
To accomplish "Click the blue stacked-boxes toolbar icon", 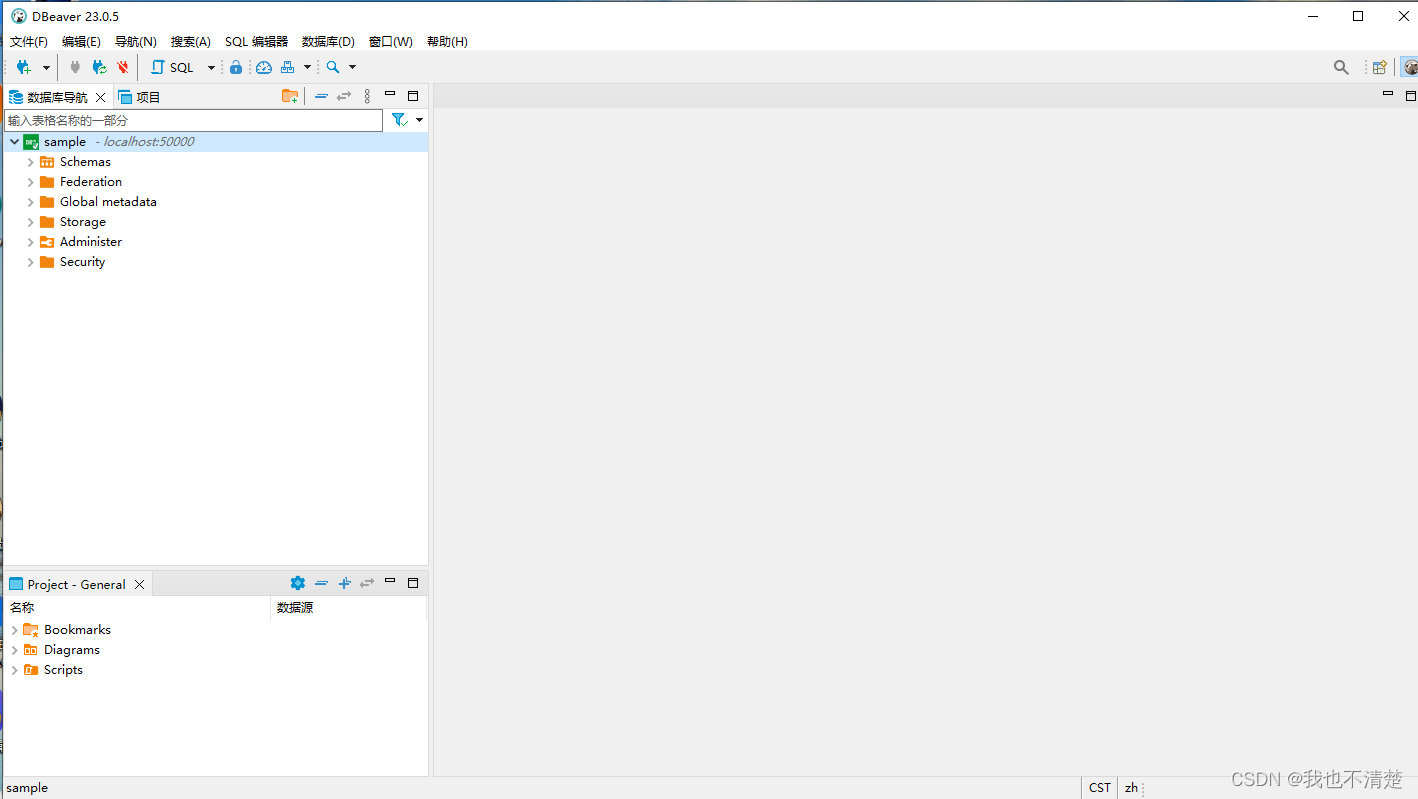I will pyautogui.click(x=288, y=67).
